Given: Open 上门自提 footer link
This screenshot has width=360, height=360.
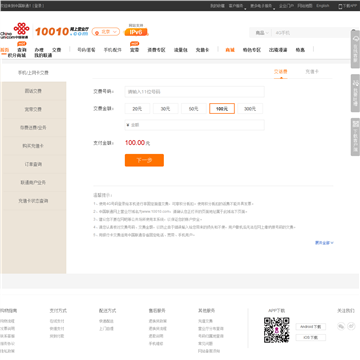Looking at the screenshot, I should coord(106,329).
